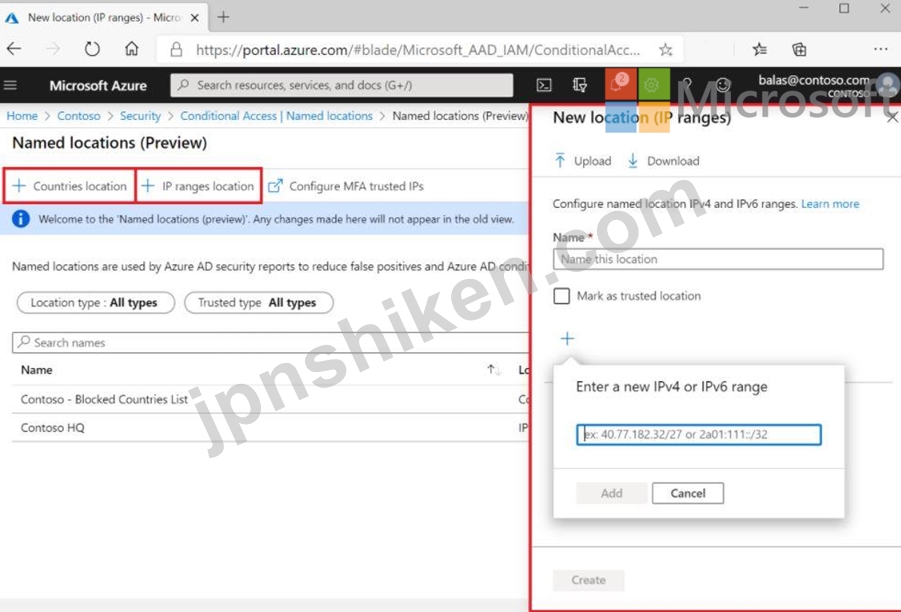Sort named locations by Name
Viewport: 901px width, 612px height.
point(494,370)
